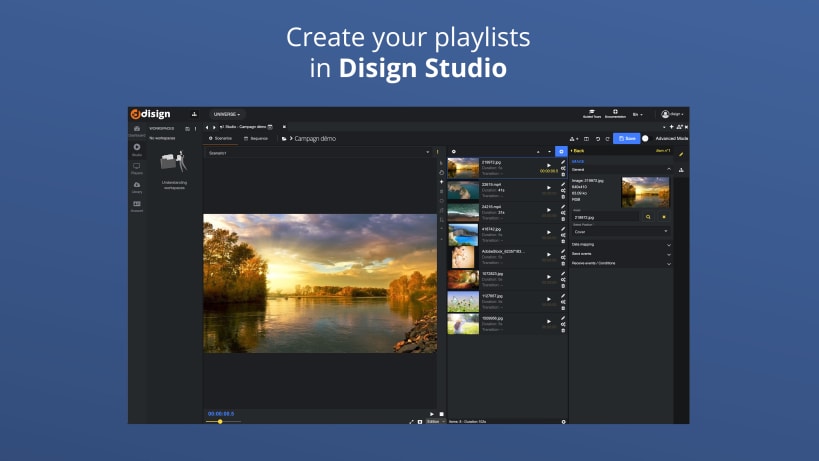Play the AdobeStock playlist item
Image resolution: width=819 pixels, height=461 pixels.
[548, 254]
